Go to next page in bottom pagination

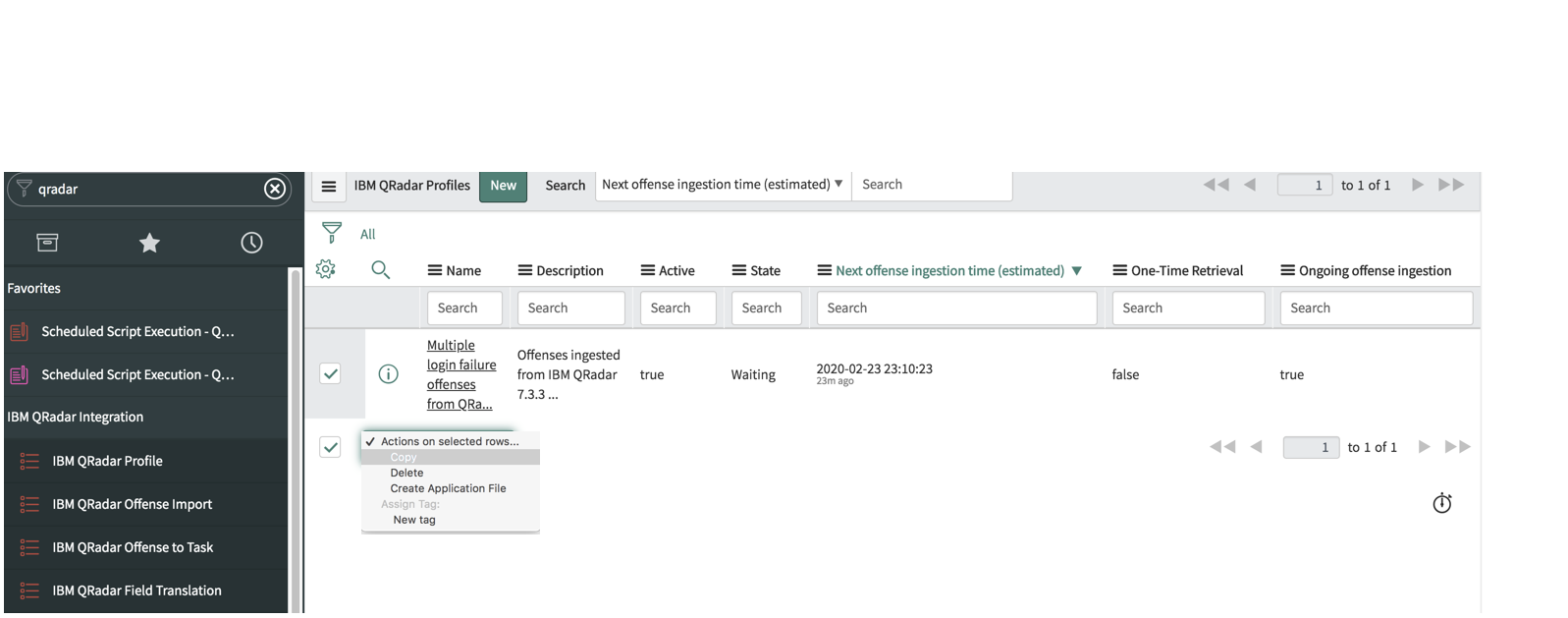tap(1424, 447)
